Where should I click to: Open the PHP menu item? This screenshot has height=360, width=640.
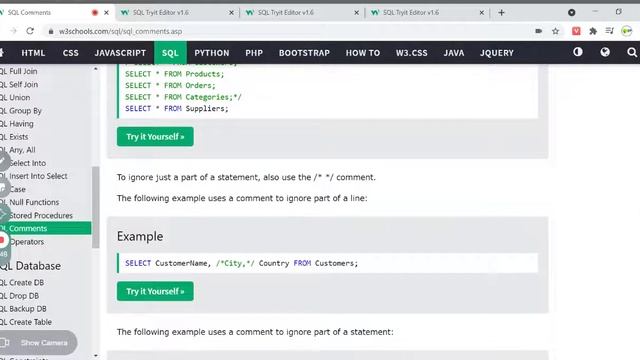(x=254, y=53)
